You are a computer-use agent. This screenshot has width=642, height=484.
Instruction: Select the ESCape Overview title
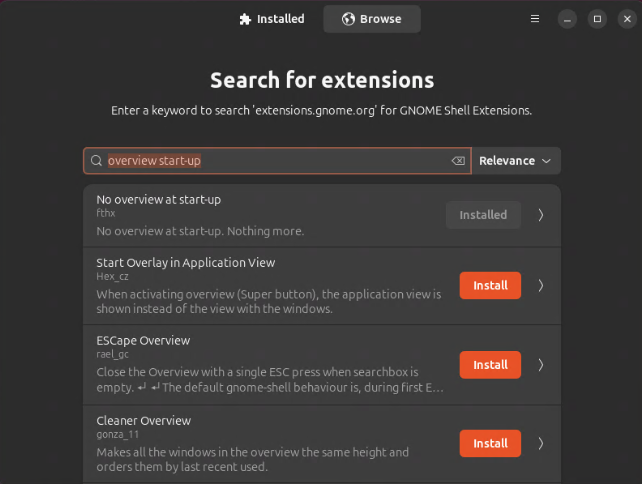(x=143, y=341)
